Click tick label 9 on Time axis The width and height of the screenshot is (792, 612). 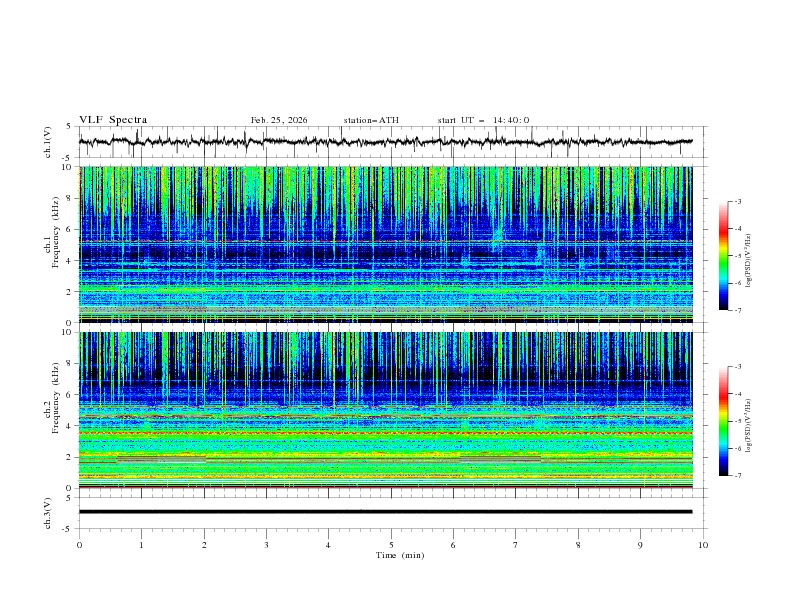[x=640, y=545]
